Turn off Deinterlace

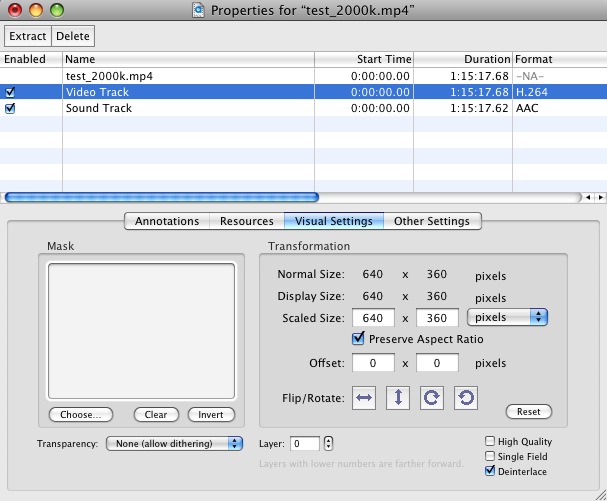coord(490,471)
